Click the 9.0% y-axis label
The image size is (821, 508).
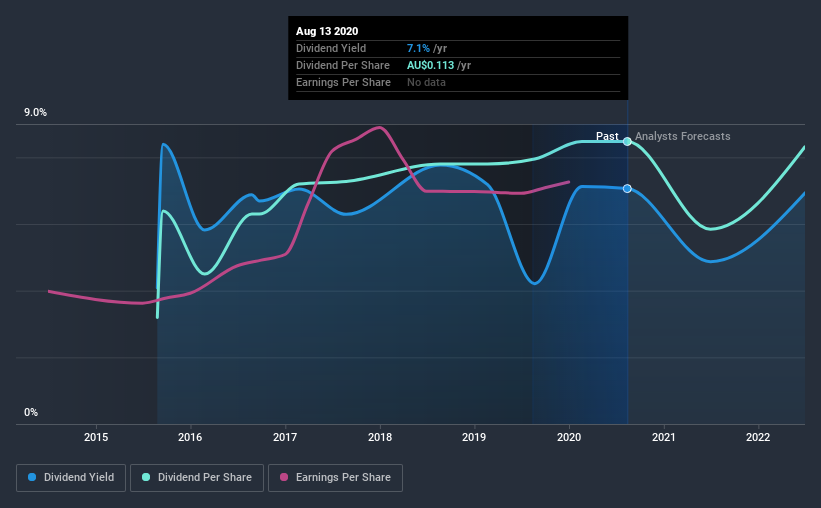tap(35, 113)
